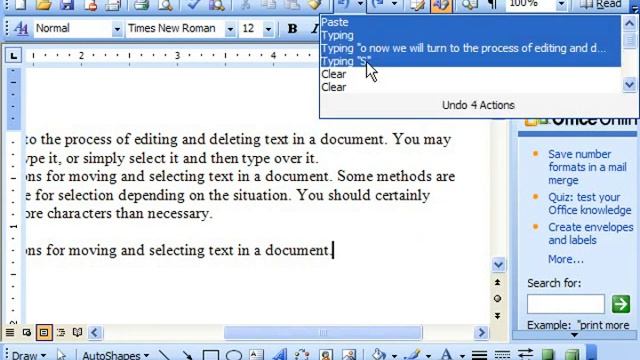Insert Picture from file icon
The height and width of the screenshot is (360, 640).
tap(349, 354)
